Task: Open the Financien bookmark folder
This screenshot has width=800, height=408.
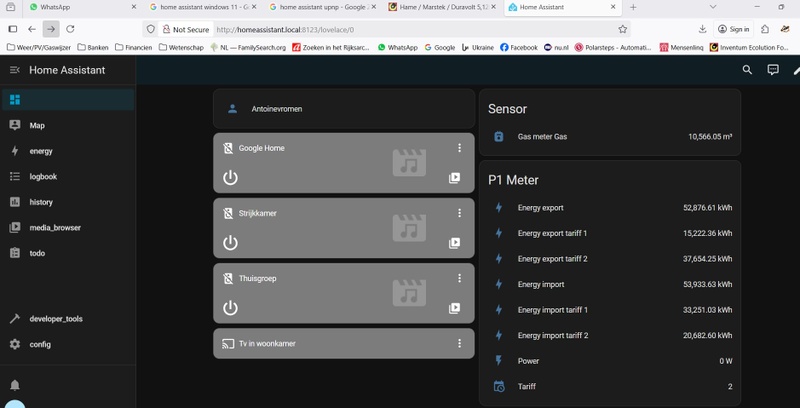Action: point(134,47)
